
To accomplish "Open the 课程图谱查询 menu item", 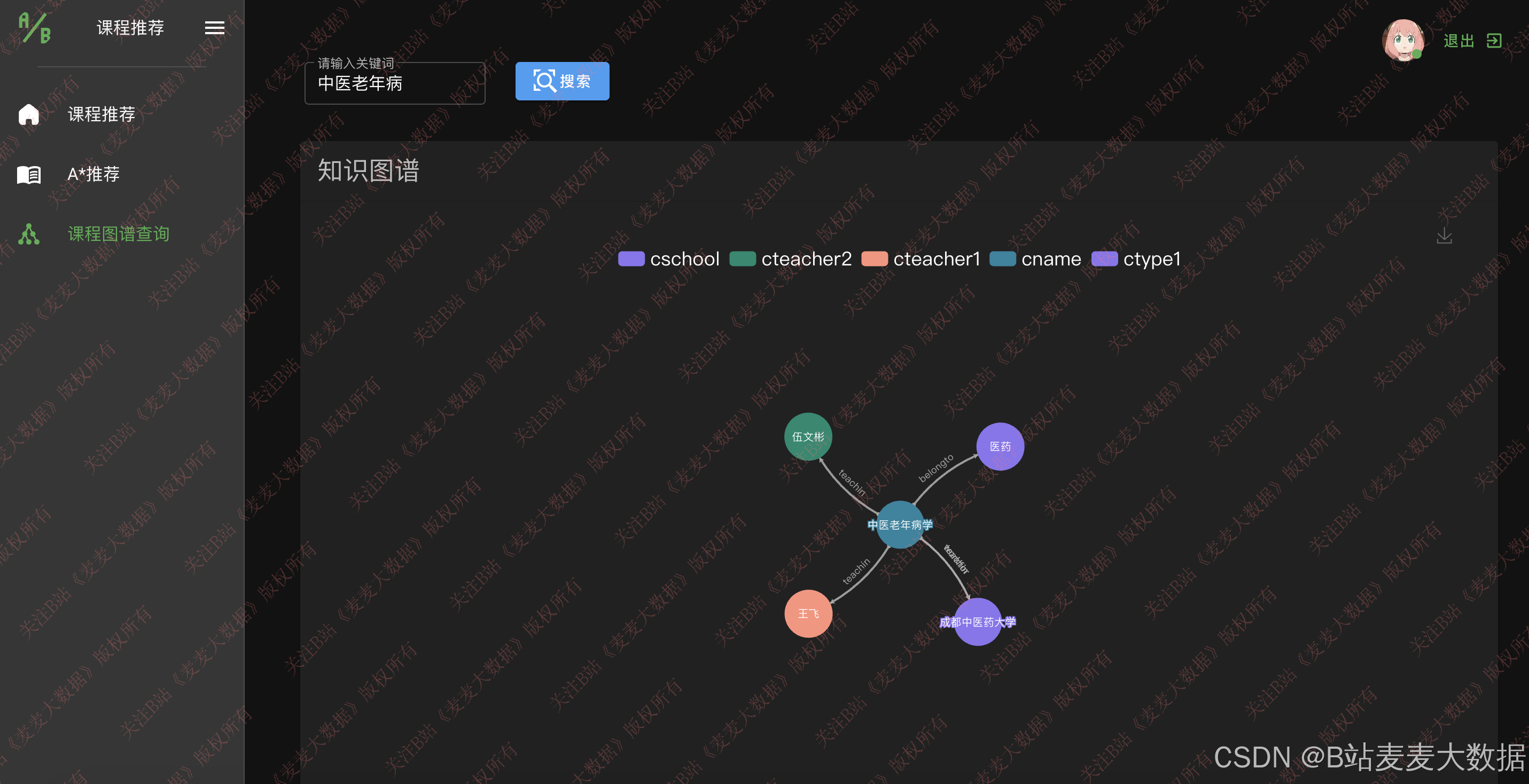I will [118, 234].
